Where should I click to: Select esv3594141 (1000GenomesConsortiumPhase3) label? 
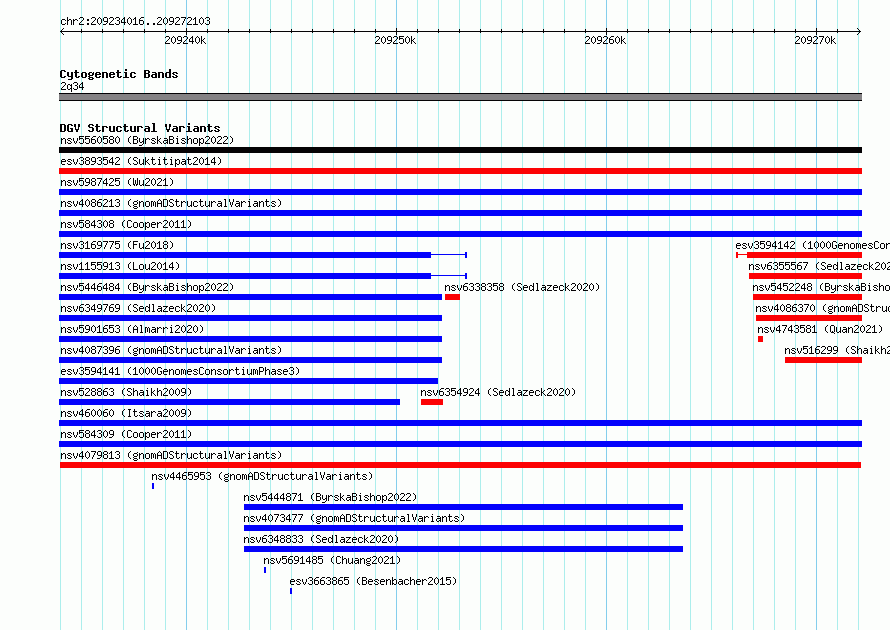coord(180,371)
